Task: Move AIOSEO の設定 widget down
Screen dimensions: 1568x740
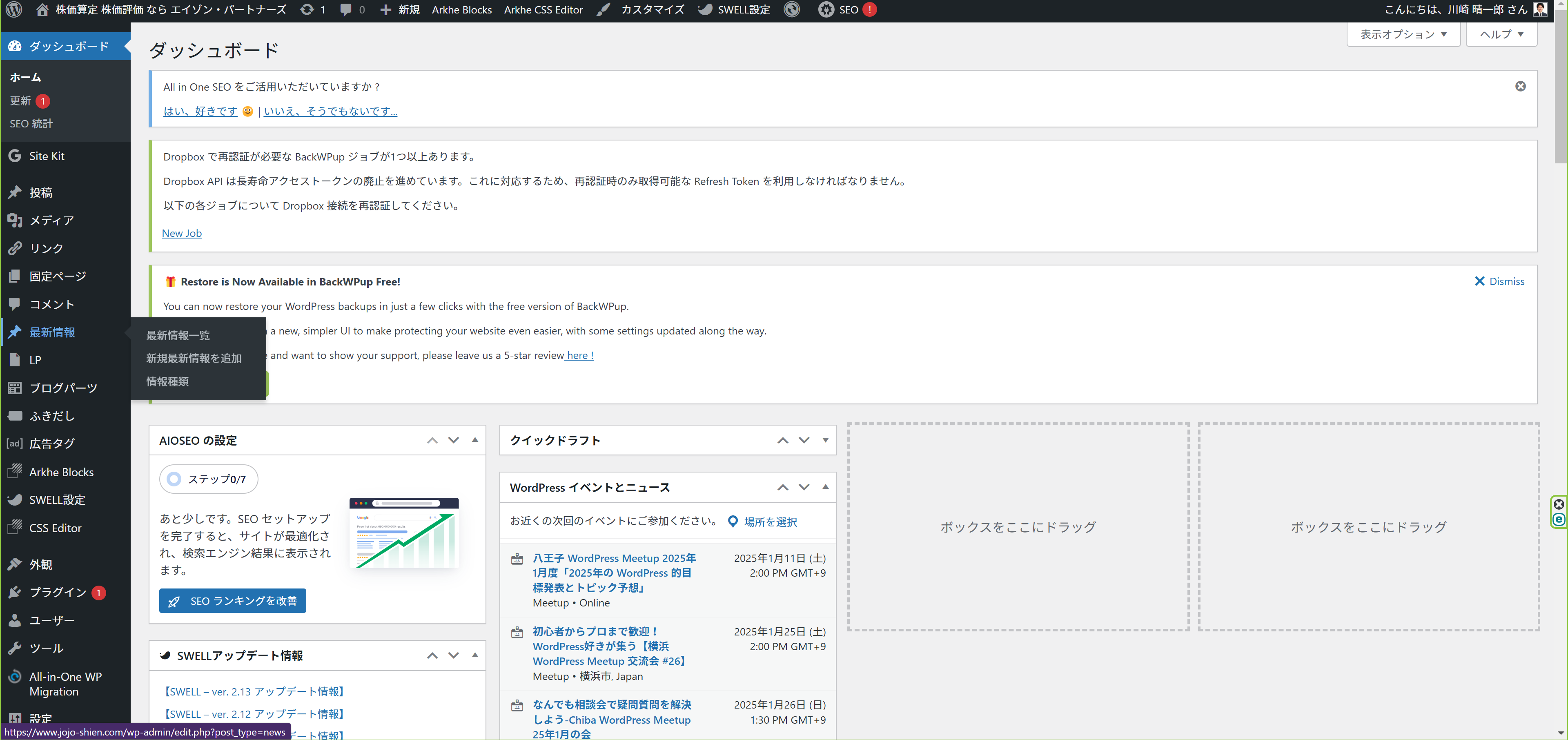Action: click(x=454, y=440)
